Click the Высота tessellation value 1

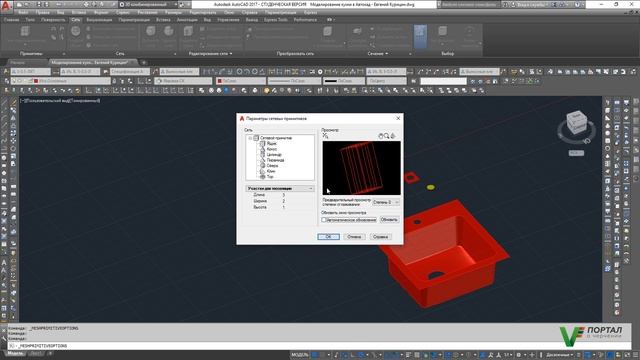click(x=284, y=207)
